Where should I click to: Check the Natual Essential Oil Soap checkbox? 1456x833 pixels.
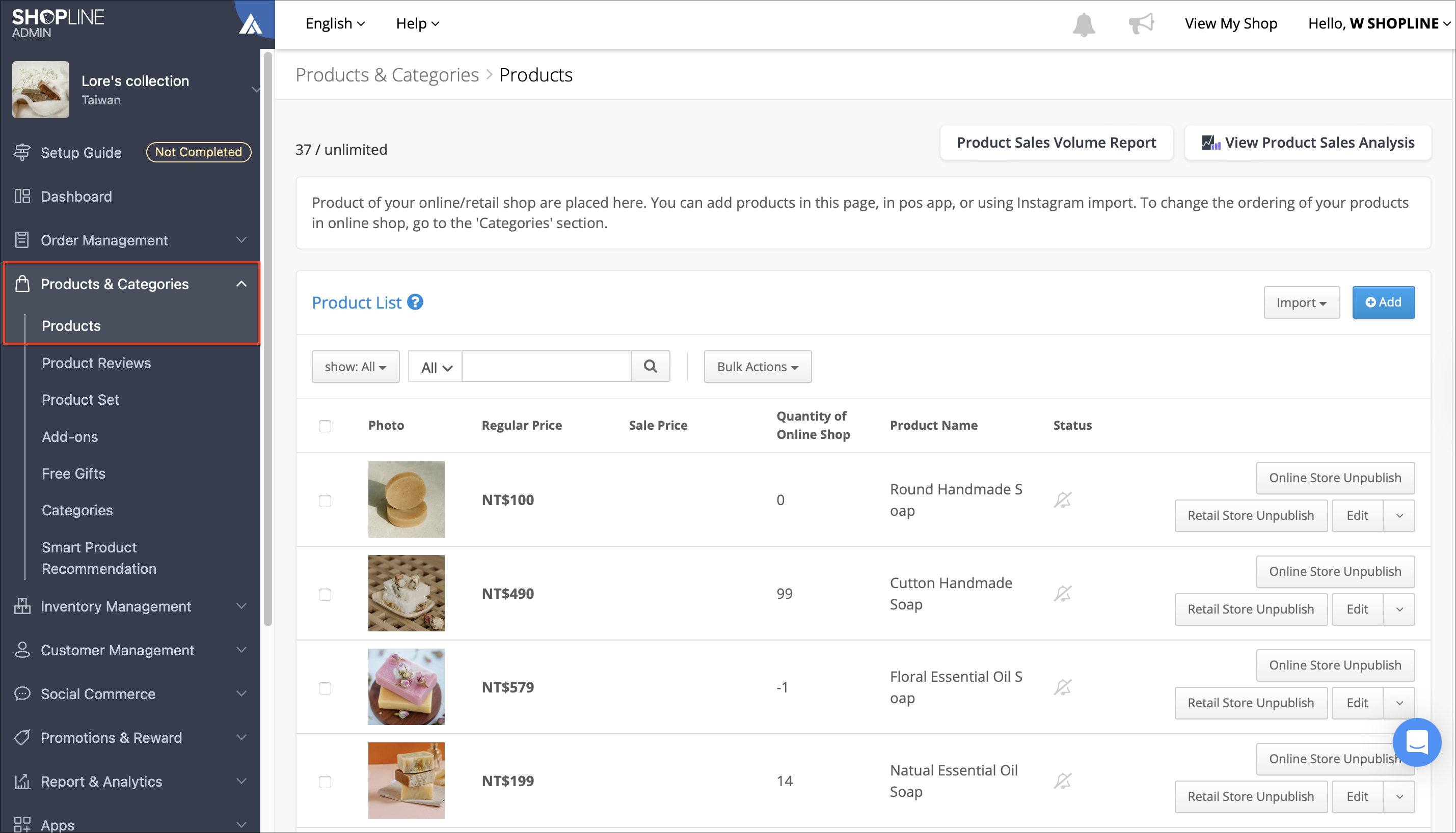click(325, 782)
